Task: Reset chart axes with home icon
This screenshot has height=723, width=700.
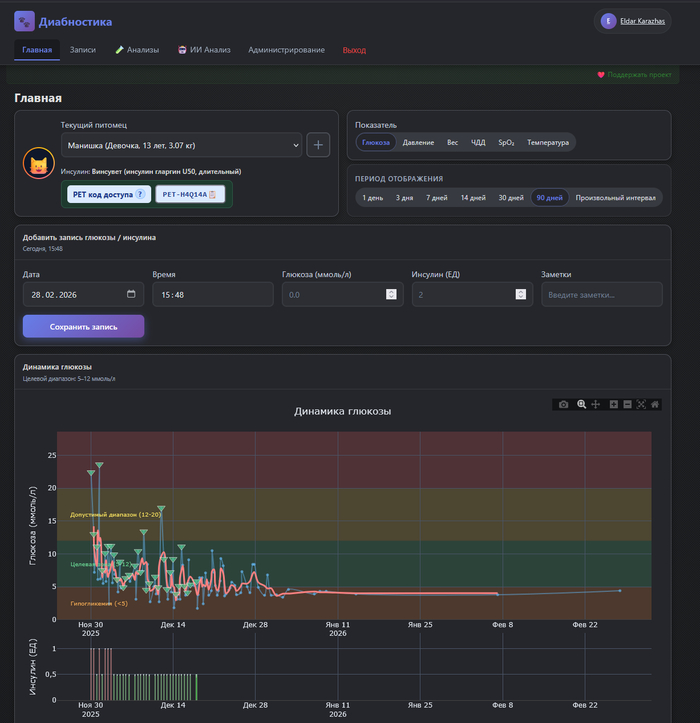Action: coord(655,404)
